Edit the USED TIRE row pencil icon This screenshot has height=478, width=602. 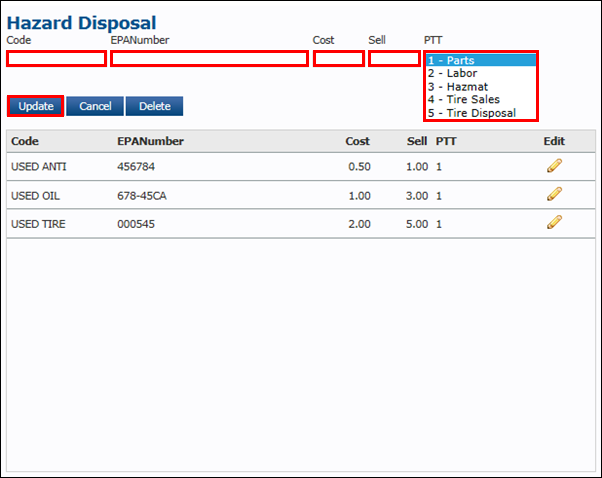point(554,222)
